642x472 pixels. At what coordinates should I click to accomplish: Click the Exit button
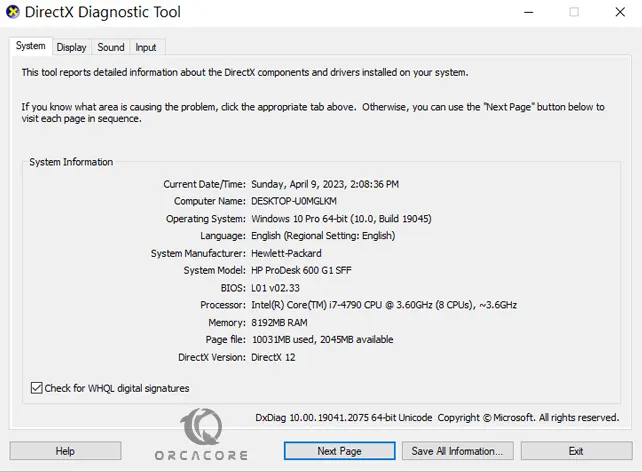click(576, 451)
